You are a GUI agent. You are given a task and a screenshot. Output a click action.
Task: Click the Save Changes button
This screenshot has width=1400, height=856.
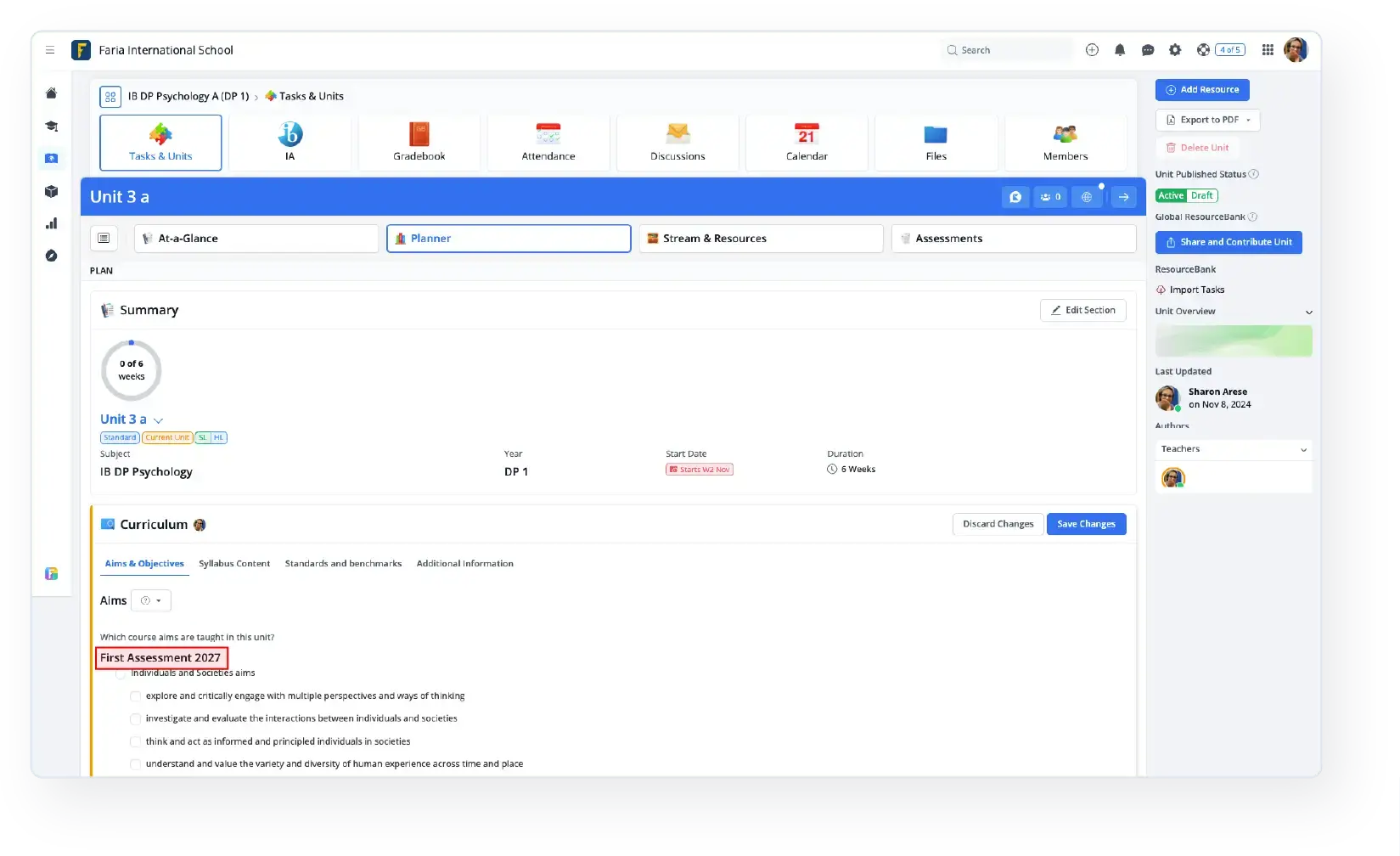(x=1086, y=524)
